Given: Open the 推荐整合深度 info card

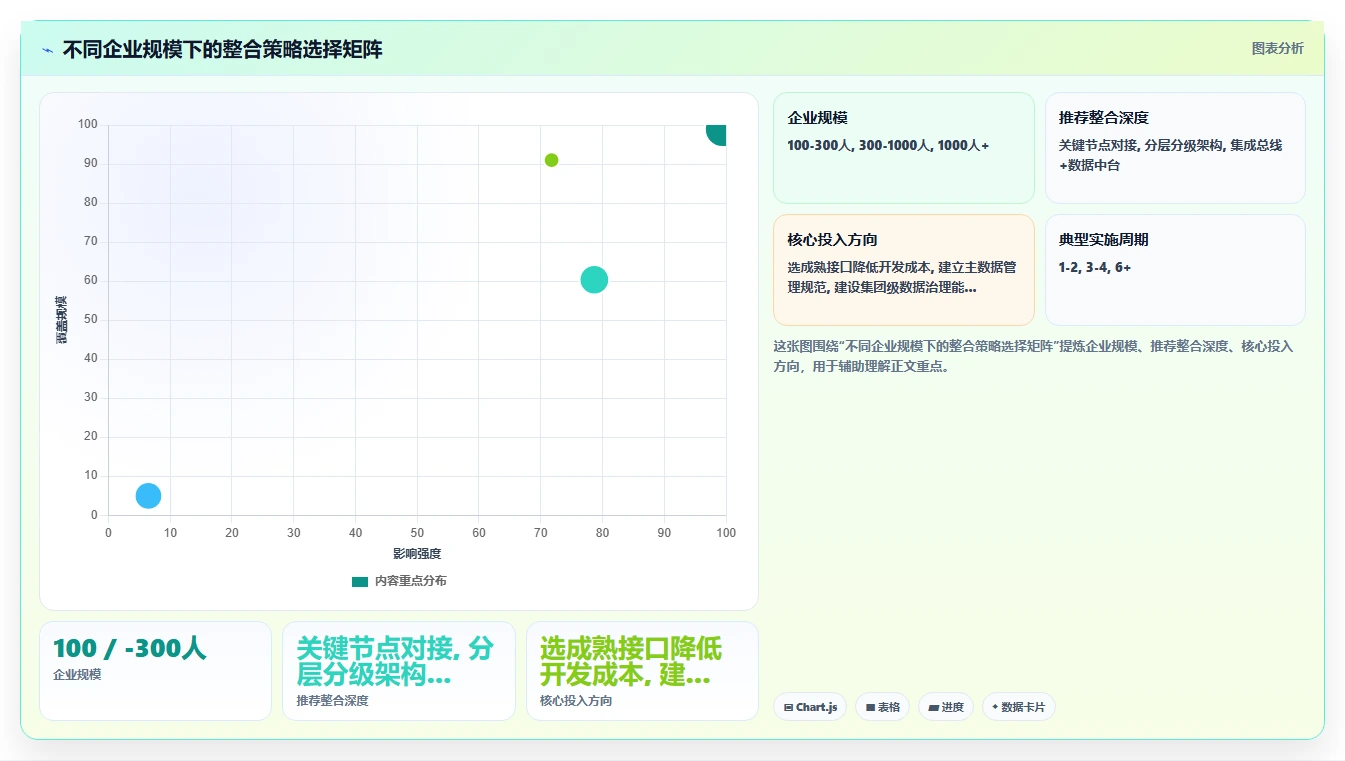Looking at the screenshot, I should tap(1175, 148).
